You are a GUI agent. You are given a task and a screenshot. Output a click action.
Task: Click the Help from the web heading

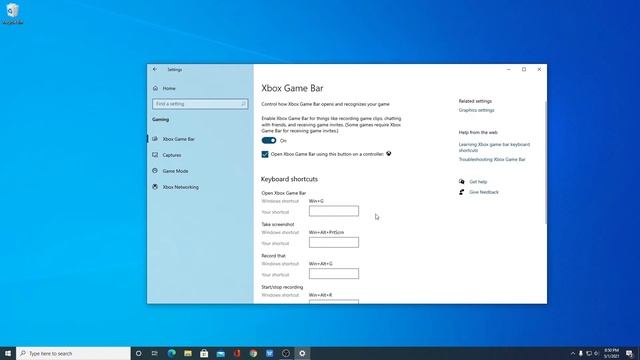point(478,133)
